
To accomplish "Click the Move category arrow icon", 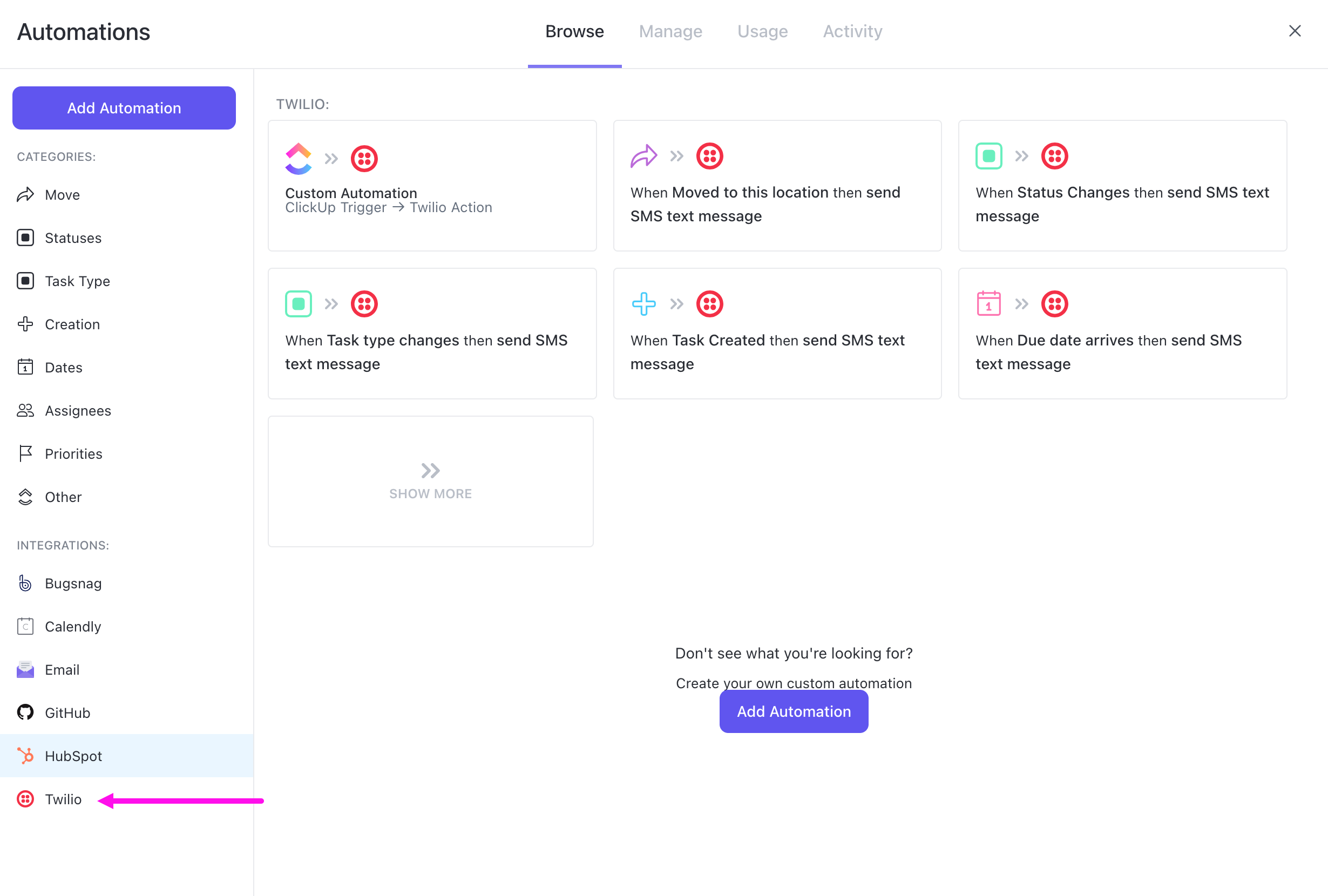I will click(x=25, y=195).
